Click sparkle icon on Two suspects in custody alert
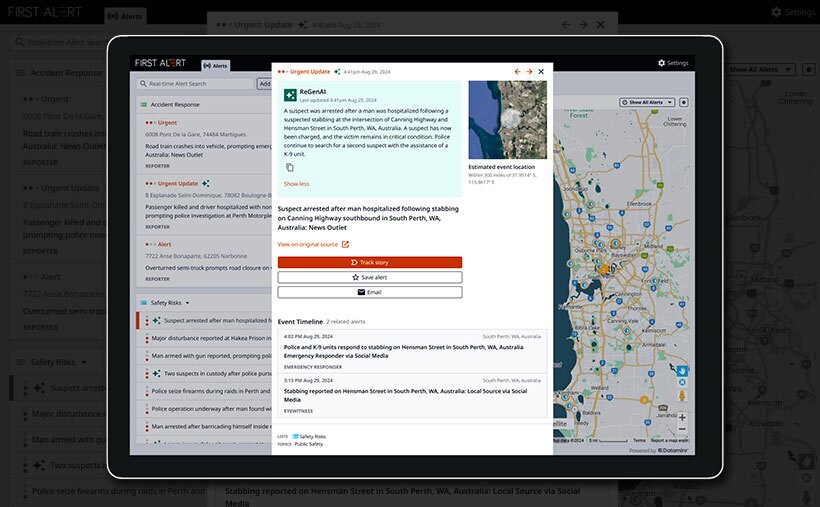This screenshot has height=507, width=820. [x=156, y=374]
